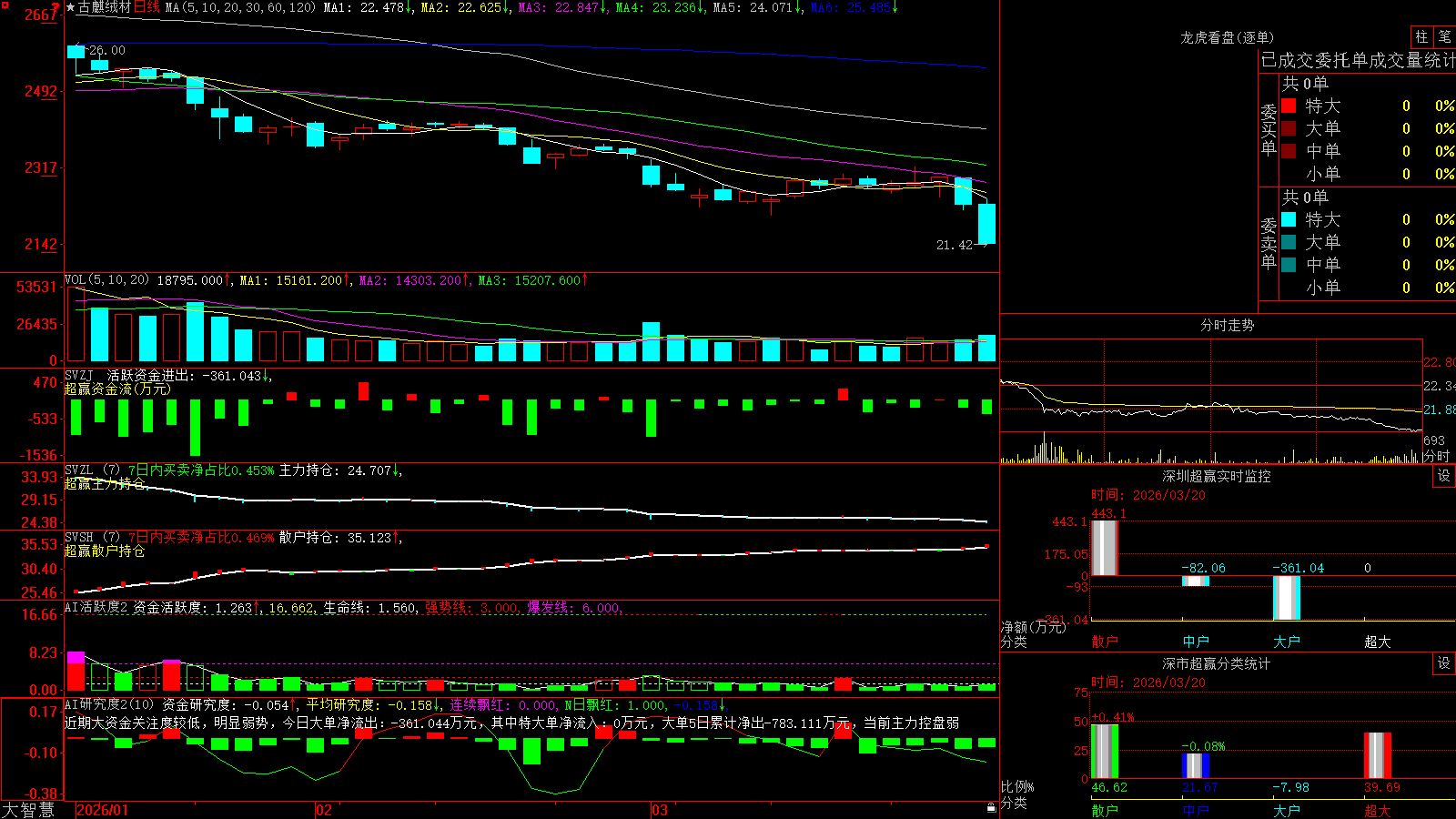
Task: Click the 散户持仓: 35.123 value
Action: click(x=335, y=538)
